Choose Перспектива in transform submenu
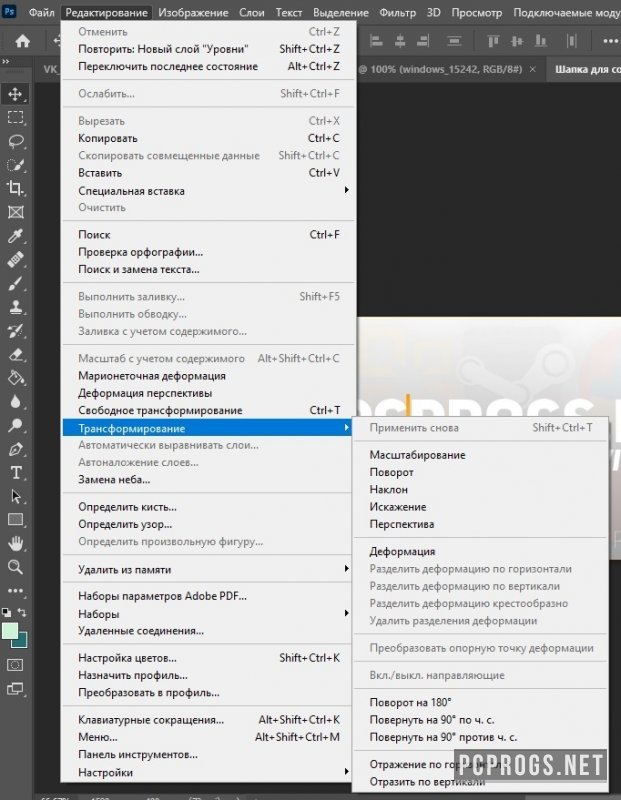Image resolution: width=621 pixels, height=800 pixels. [x=481, y=524]
